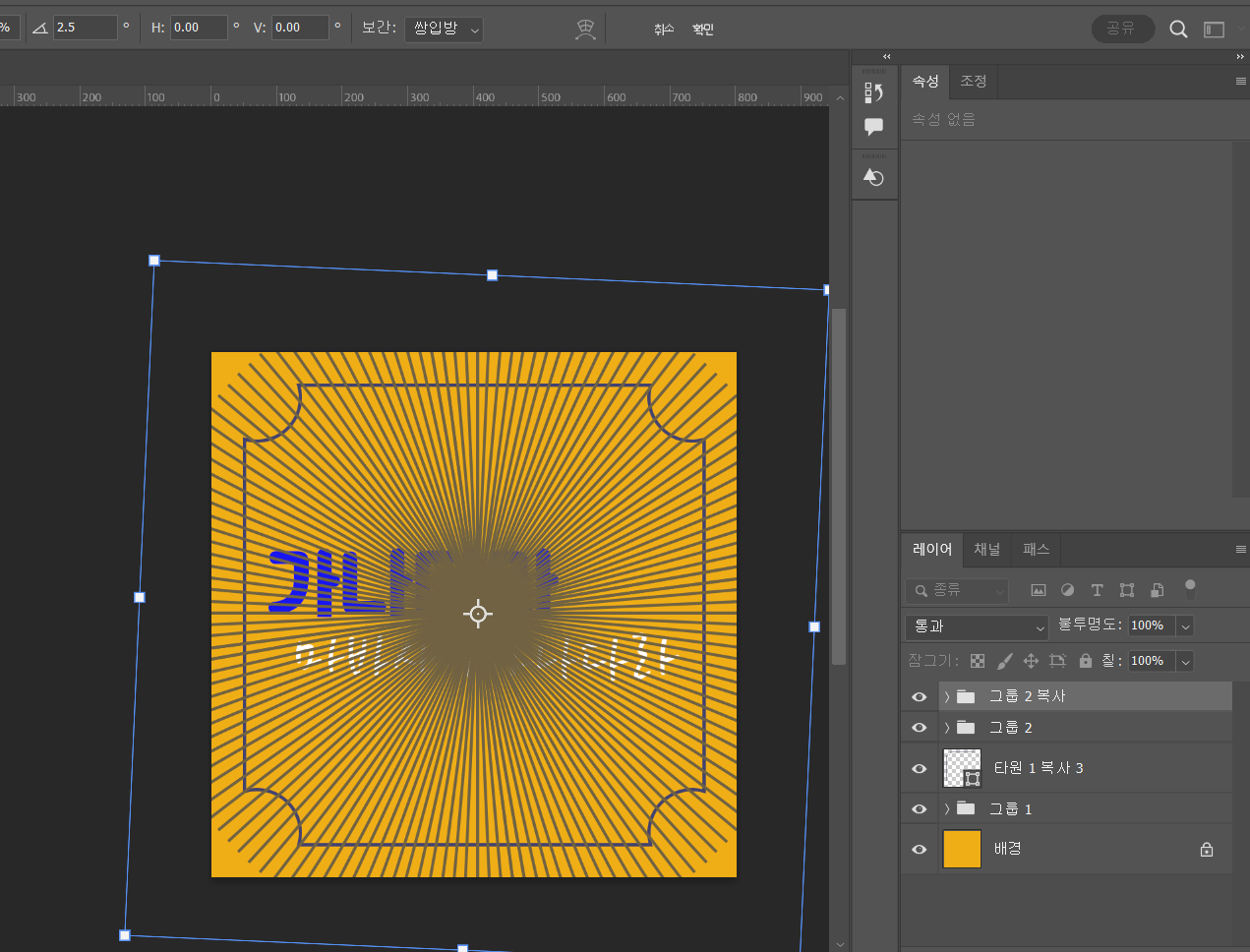The width and height of the screenshot is (1250, 952).
Task: Open the 종류 layer filter dropdown
Action: [957, 590]
